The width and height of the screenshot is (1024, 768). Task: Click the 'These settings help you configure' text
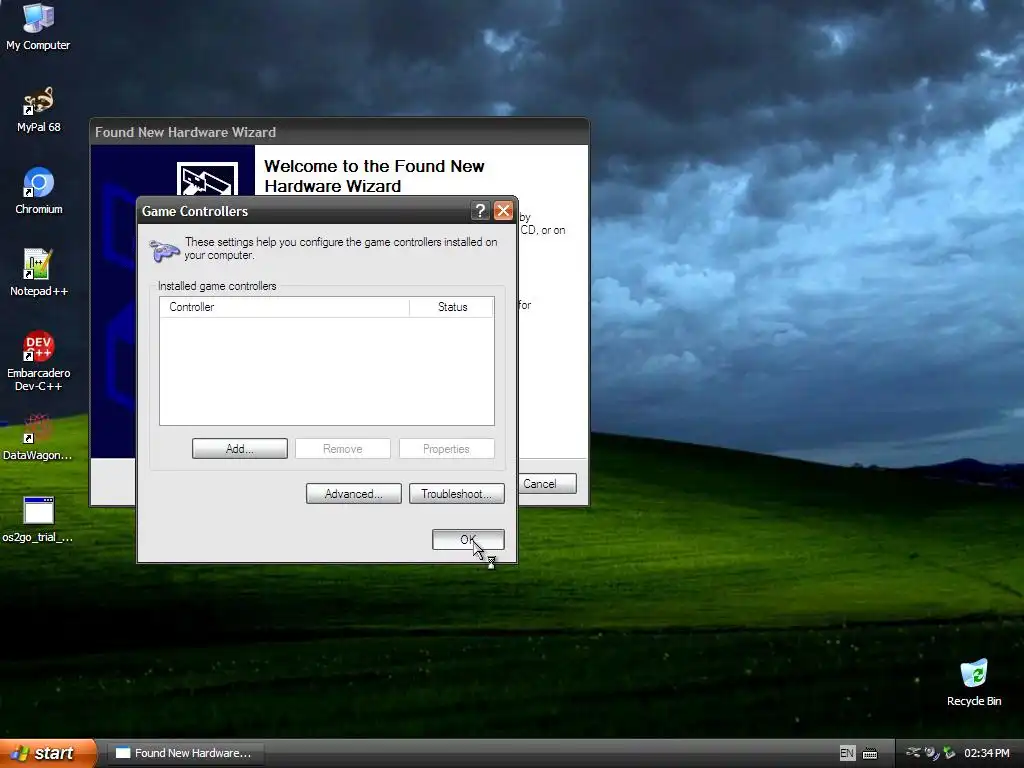tap(340, 248)
